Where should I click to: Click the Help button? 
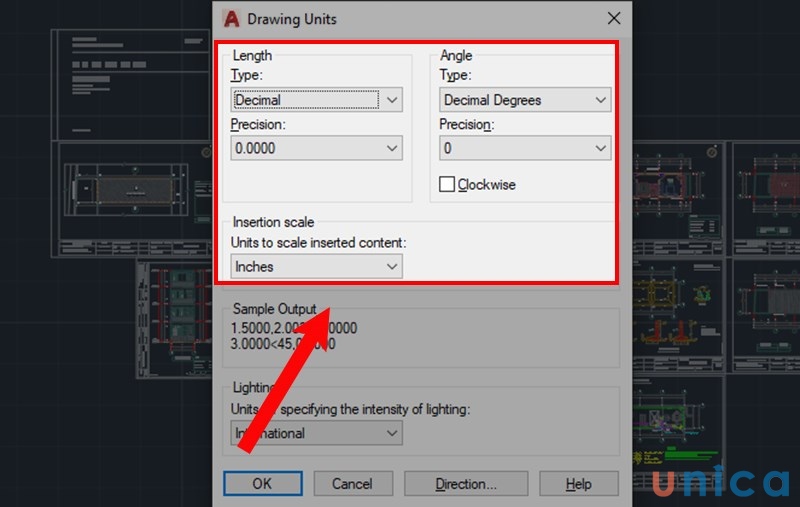tap(579, 484)
